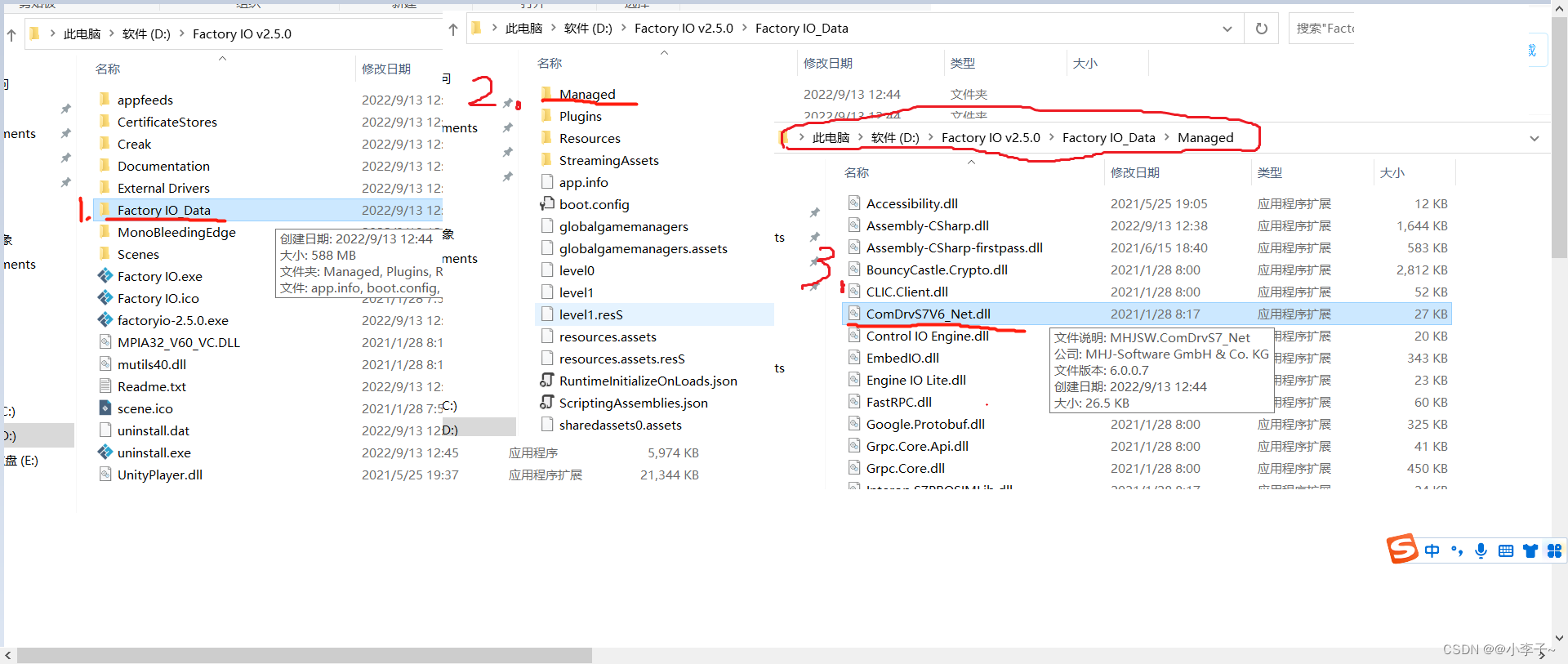
Task: Select the appfeeds folder icon
Action: [x=105, y=100]
